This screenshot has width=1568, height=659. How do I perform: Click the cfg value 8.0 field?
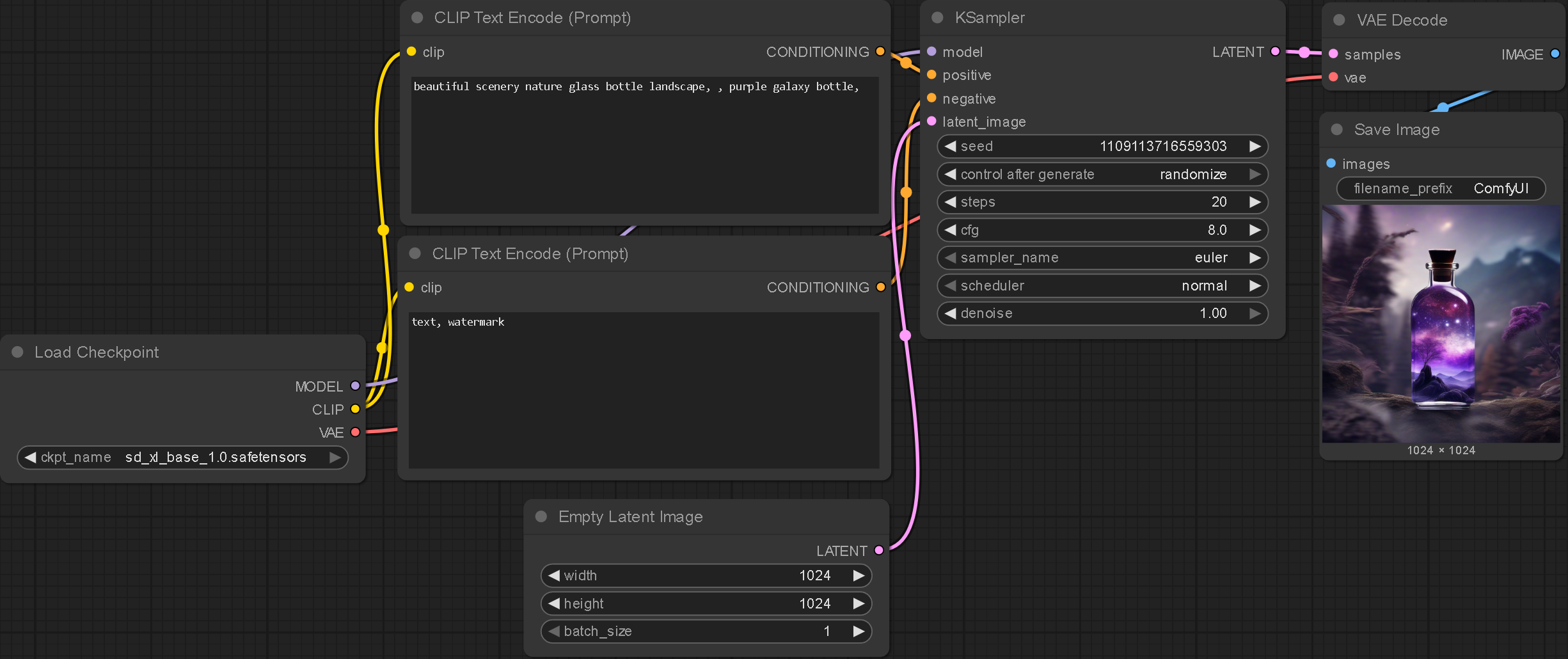[1102, 230]
